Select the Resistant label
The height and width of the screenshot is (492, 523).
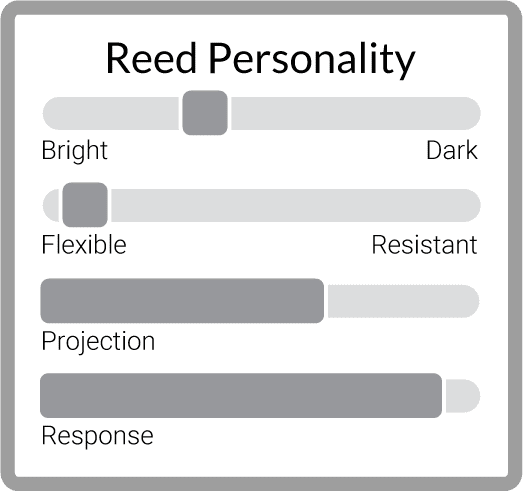tap(424, 245)
